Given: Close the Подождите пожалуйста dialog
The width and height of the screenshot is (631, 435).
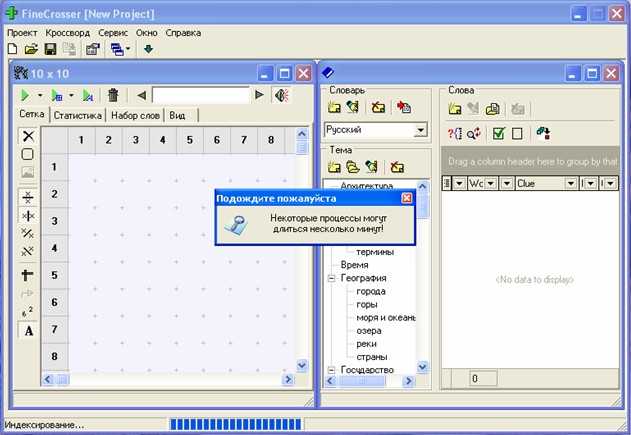Looking at the screenshot, I should point(407,198).
